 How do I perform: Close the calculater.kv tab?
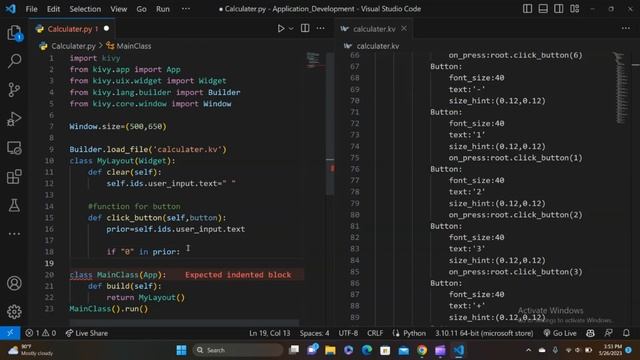click(404, 29)
